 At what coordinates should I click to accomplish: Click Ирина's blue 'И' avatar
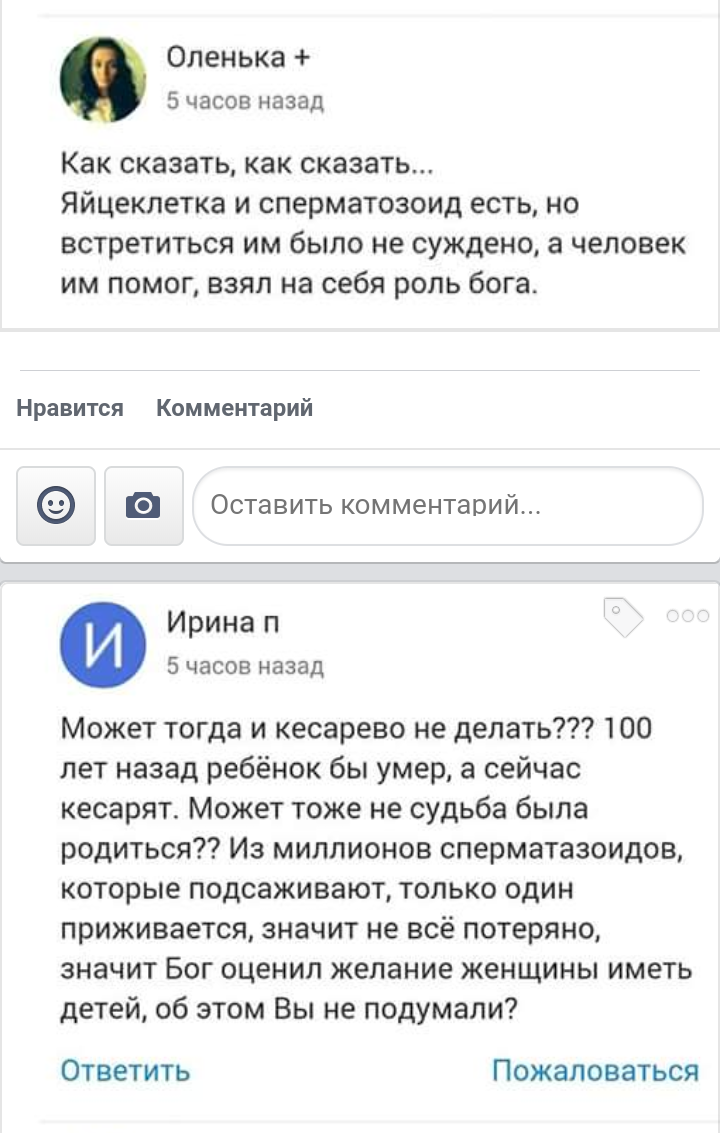(103, 644)
